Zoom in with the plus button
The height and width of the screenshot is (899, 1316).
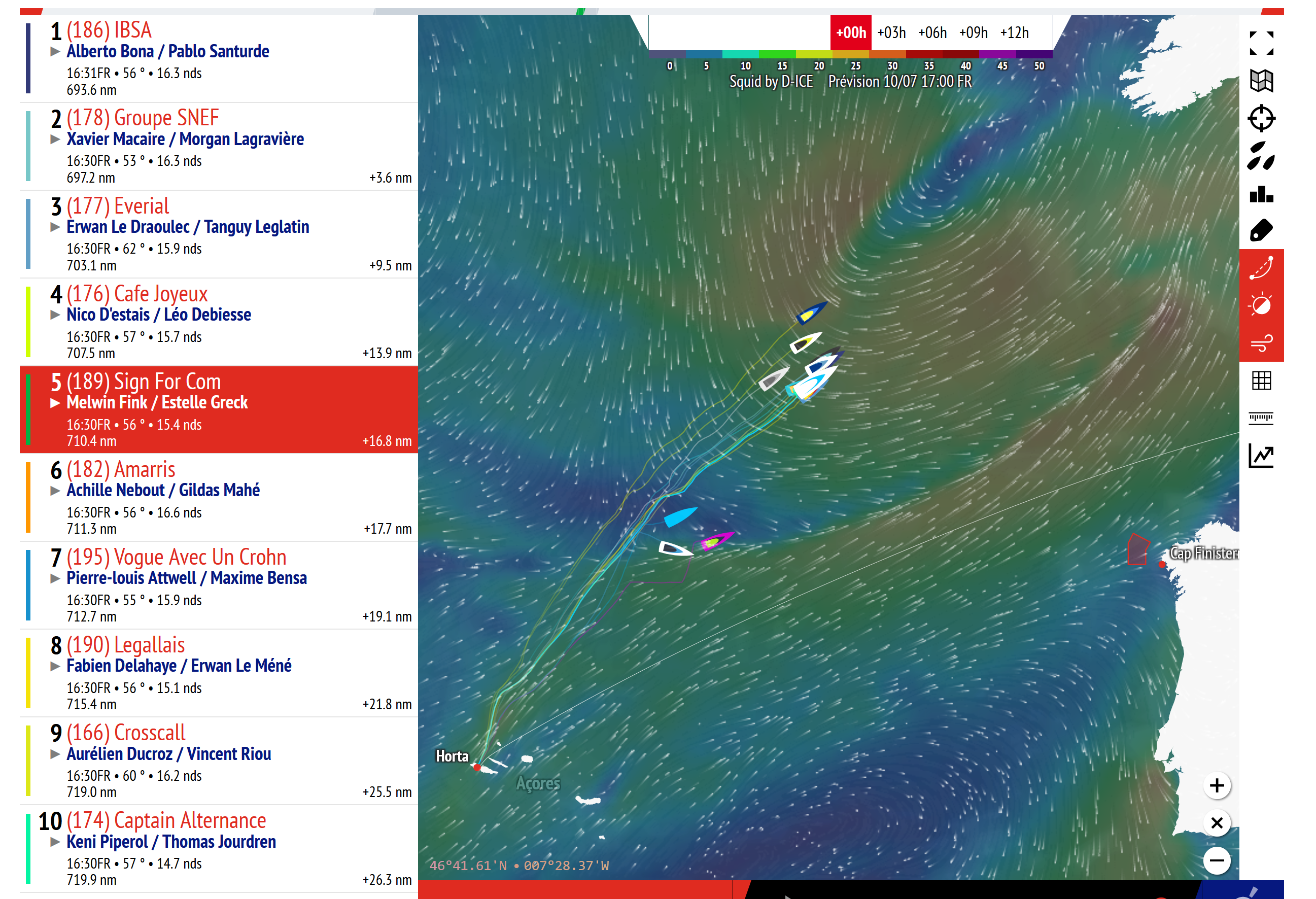pos(1217,785)
